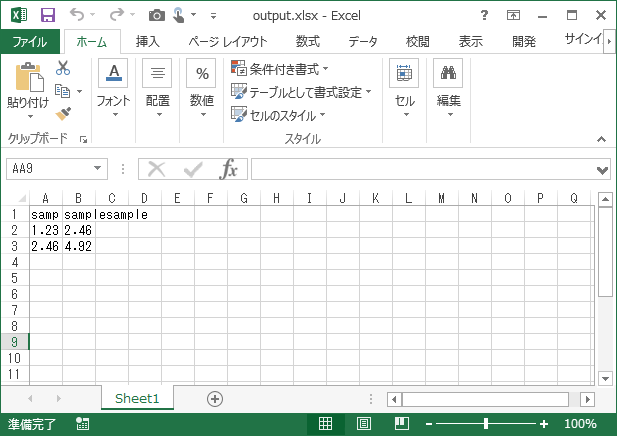
Task: Select cell containing 1.23
Action: [x=46, y=230]
